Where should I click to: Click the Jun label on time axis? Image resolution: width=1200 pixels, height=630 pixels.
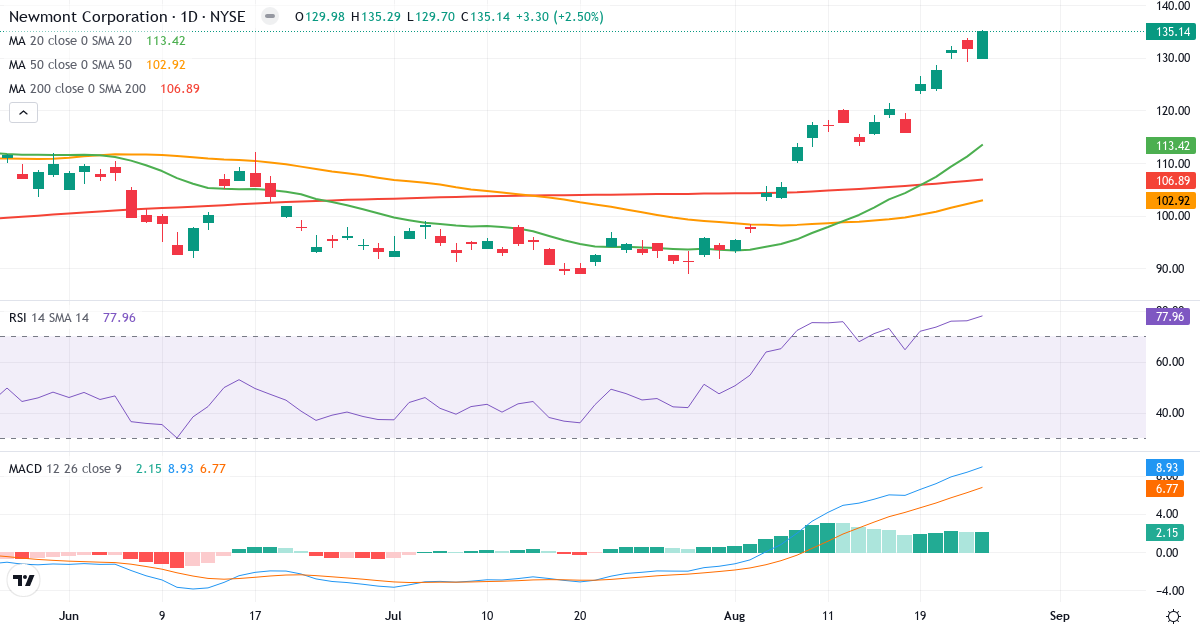68,616
